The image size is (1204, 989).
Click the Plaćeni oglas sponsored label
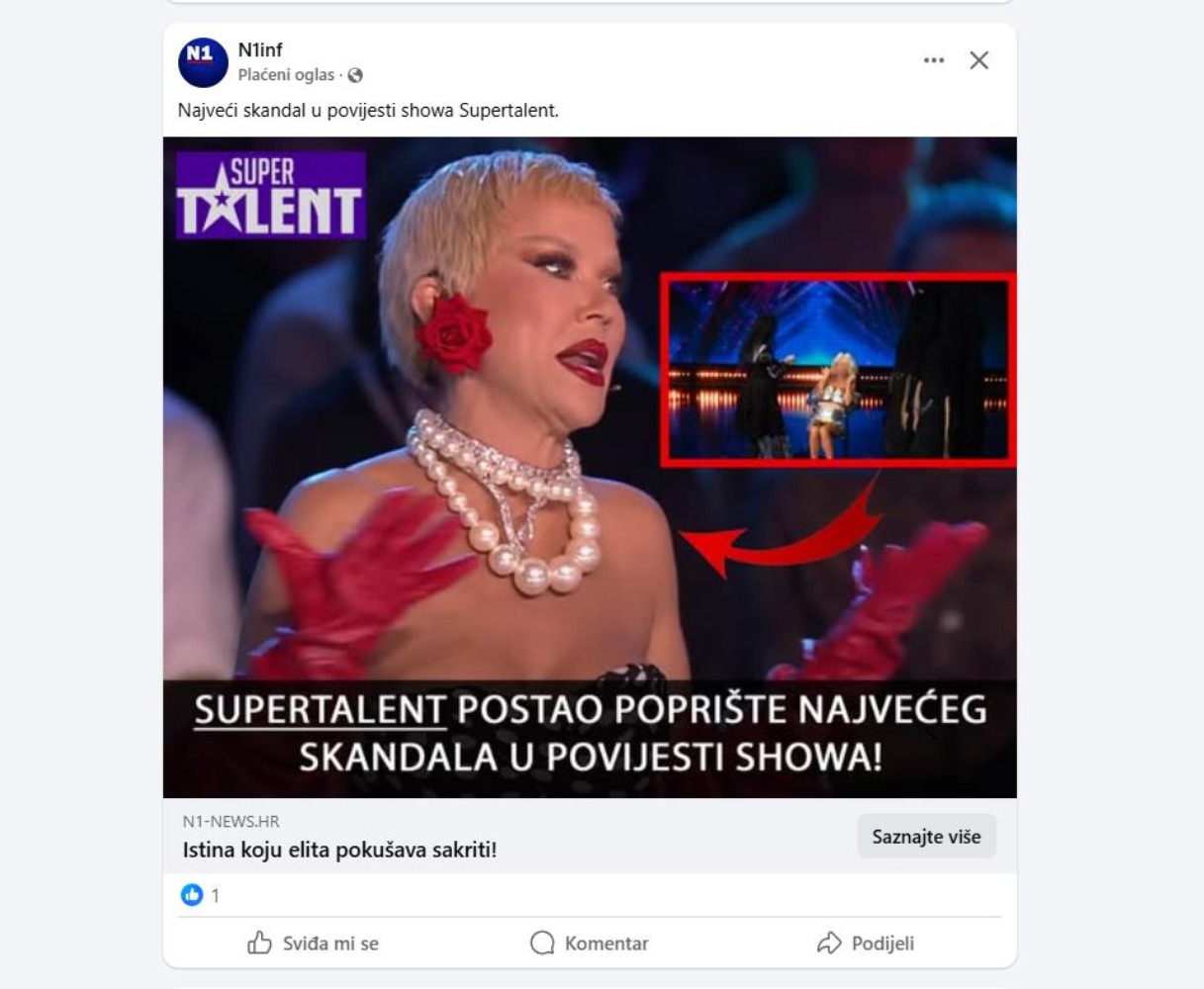click(286, 75)
